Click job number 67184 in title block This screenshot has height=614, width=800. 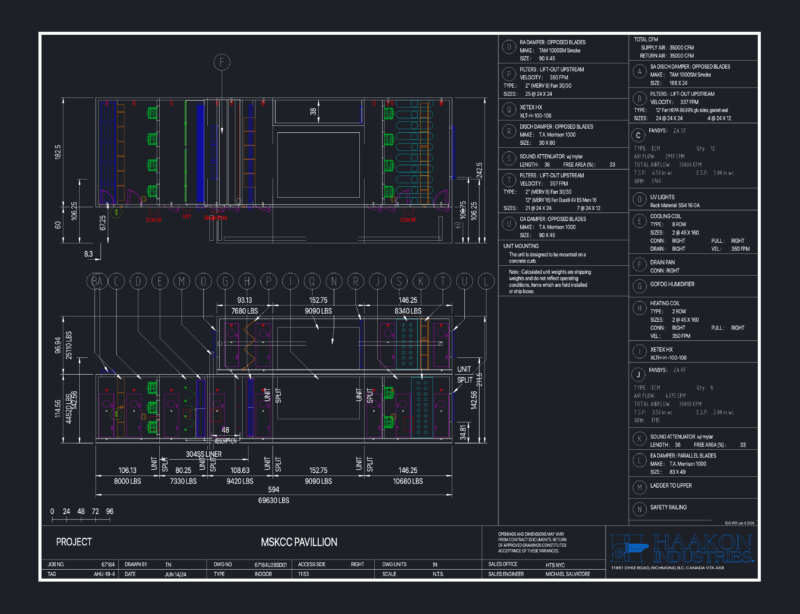[108, 564]
